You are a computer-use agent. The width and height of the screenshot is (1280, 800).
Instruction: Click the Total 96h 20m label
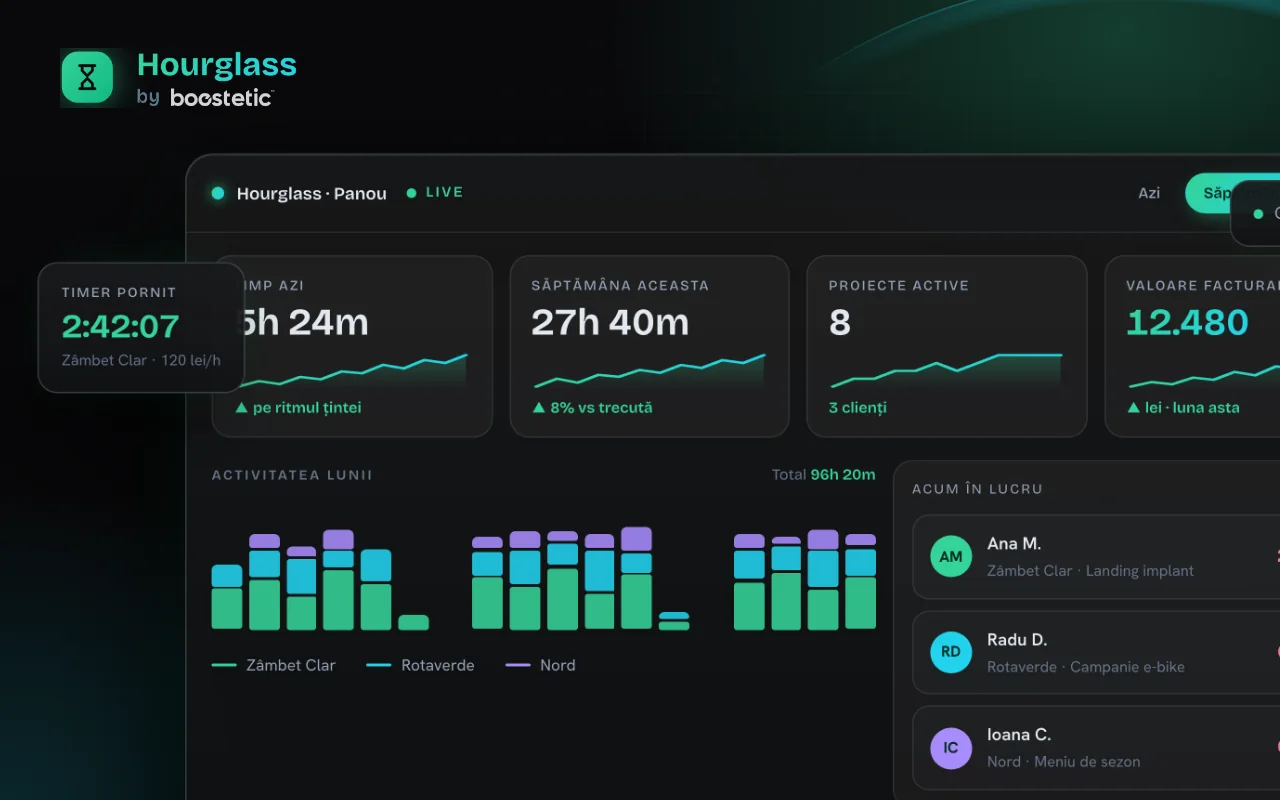click(x=823, y=474)
